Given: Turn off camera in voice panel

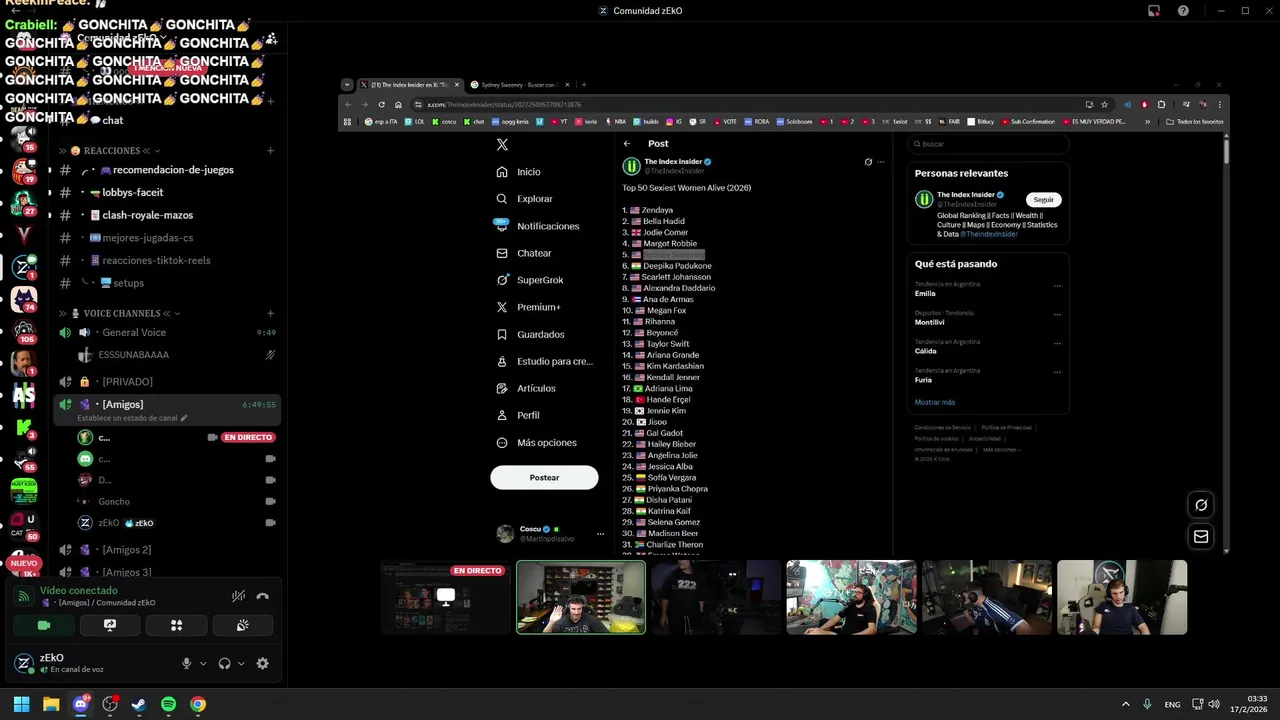Looking at the screenshot, I should click(x=44, y=625).
